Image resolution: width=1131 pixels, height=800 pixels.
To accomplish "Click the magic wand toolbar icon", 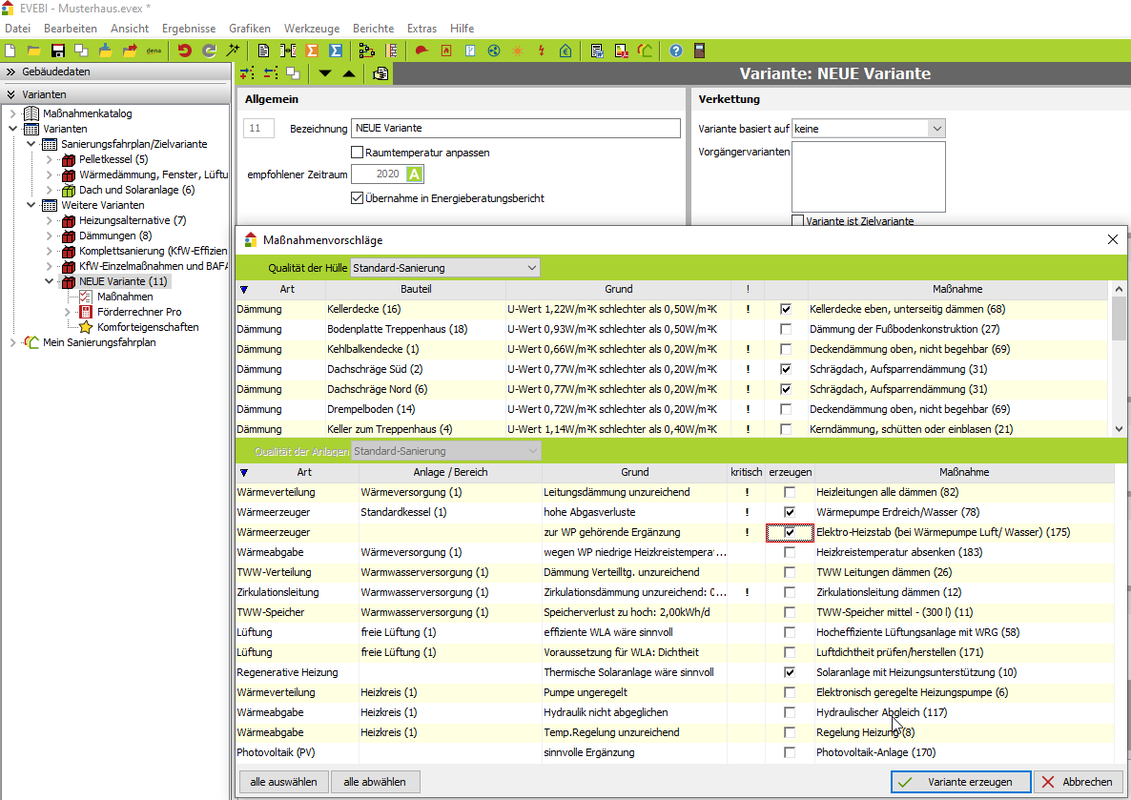I will click(x=233, y=50).
